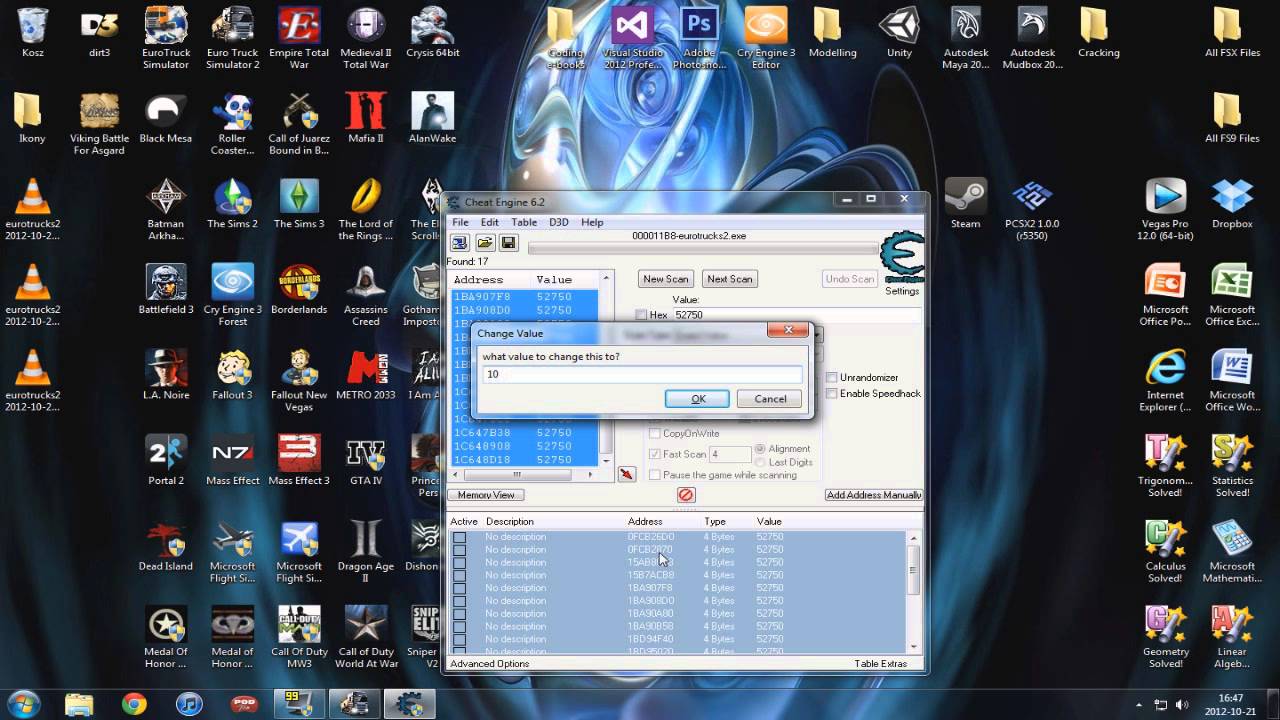This screenshot has height=720, width=1280.
Task: Open Memory View
Action: [x=486, y=495]
